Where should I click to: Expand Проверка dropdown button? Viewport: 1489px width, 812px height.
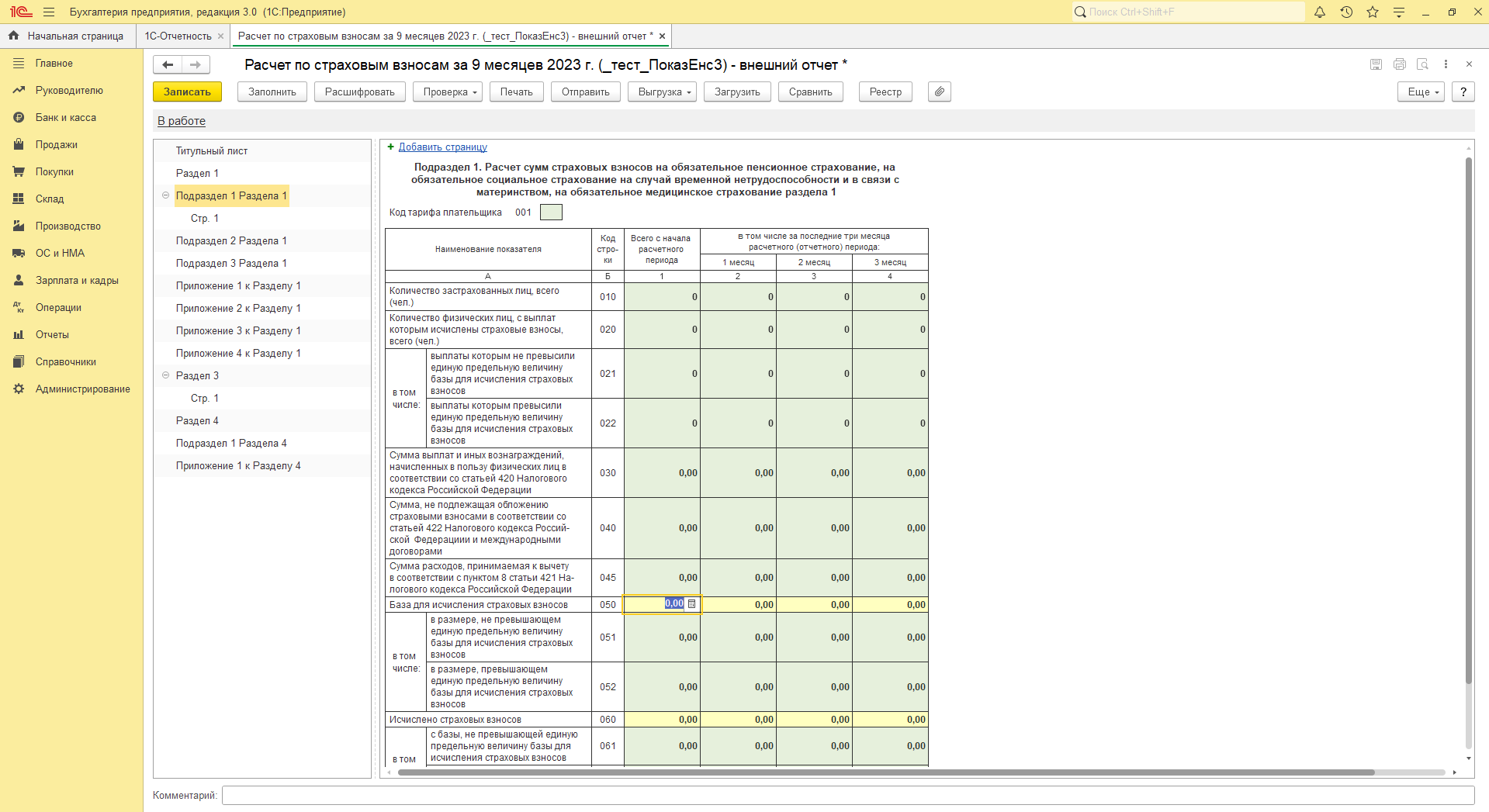[448, 92]
